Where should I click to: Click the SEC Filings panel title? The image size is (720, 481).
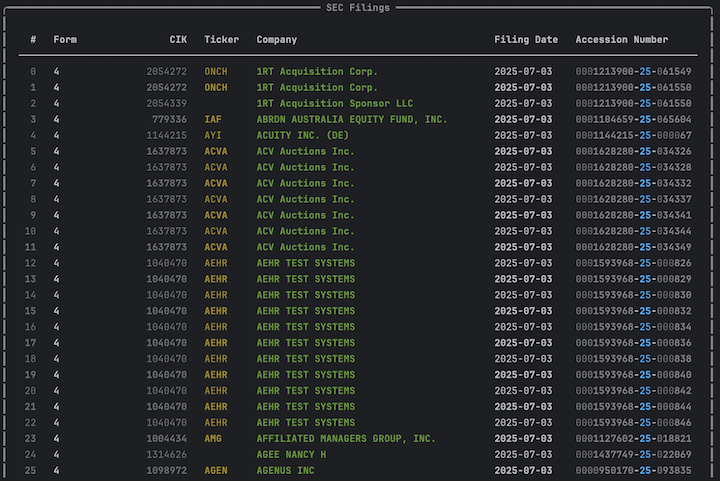tap(358, 7)
